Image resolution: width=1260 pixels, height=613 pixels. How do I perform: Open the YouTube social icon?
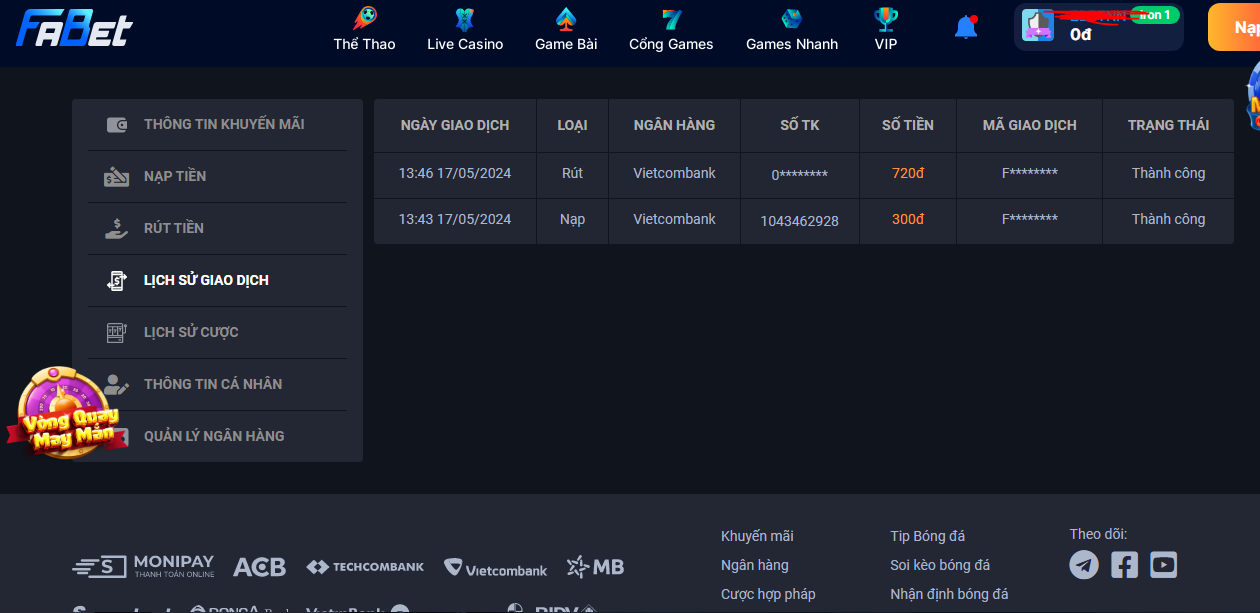1163,565
